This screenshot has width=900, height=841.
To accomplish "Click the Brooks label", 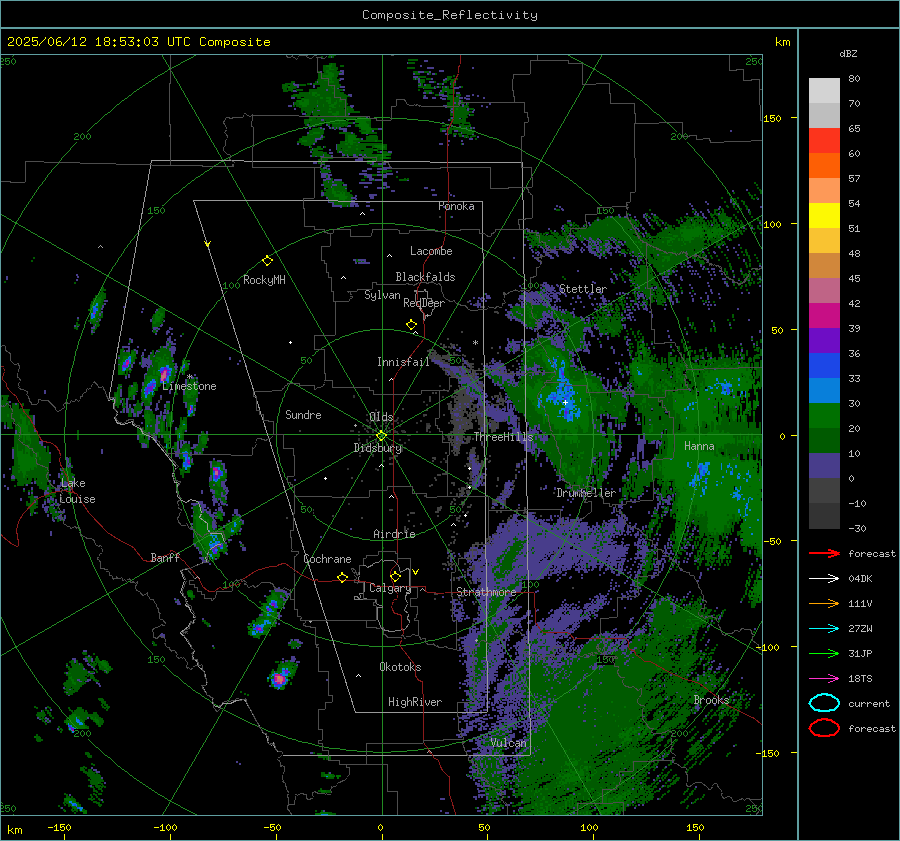I will [x=711, y=700].
